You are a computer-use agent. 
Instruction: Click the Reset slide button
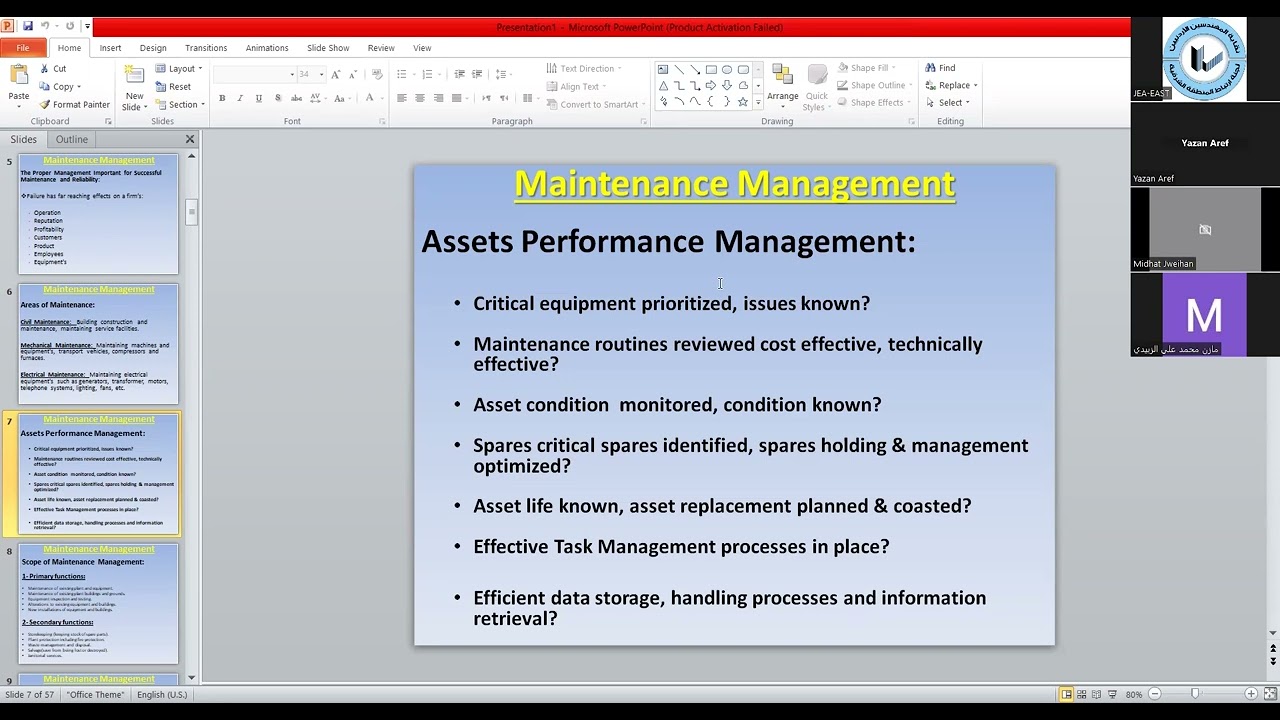173,87
